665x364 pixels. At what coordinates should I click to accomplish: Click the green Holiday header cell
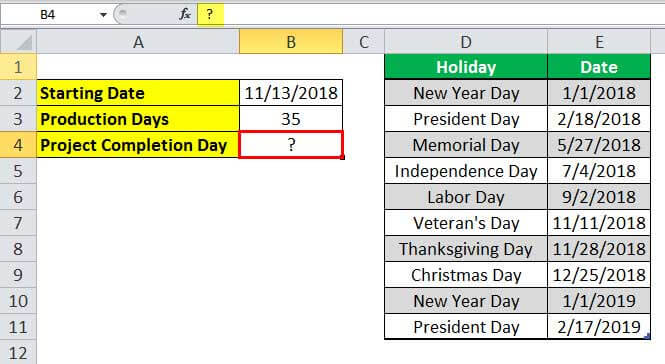click(466, 67)
